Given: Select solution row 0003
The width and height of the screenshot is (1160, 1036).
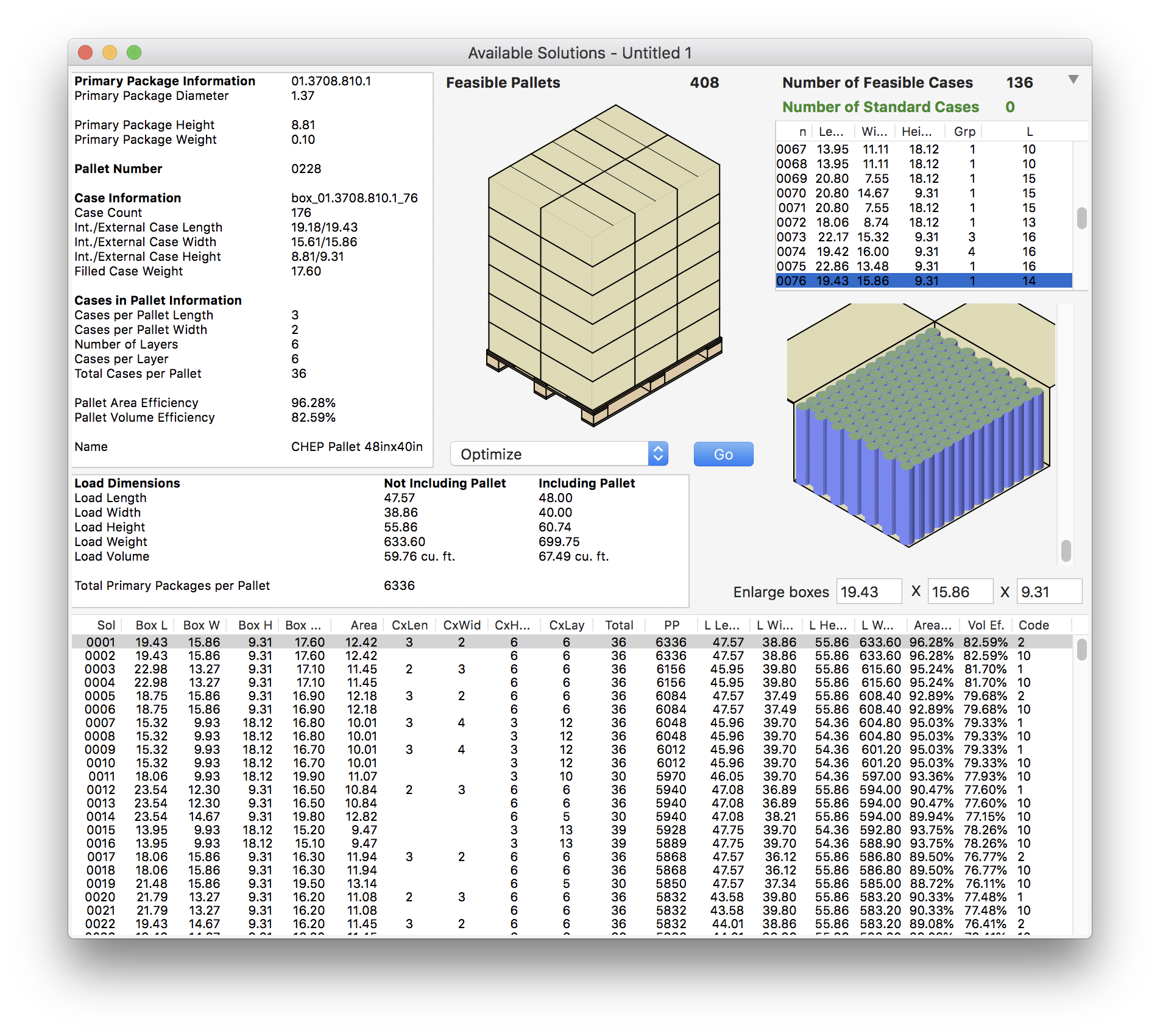Looking at the screenshot, I should (572, 669).
